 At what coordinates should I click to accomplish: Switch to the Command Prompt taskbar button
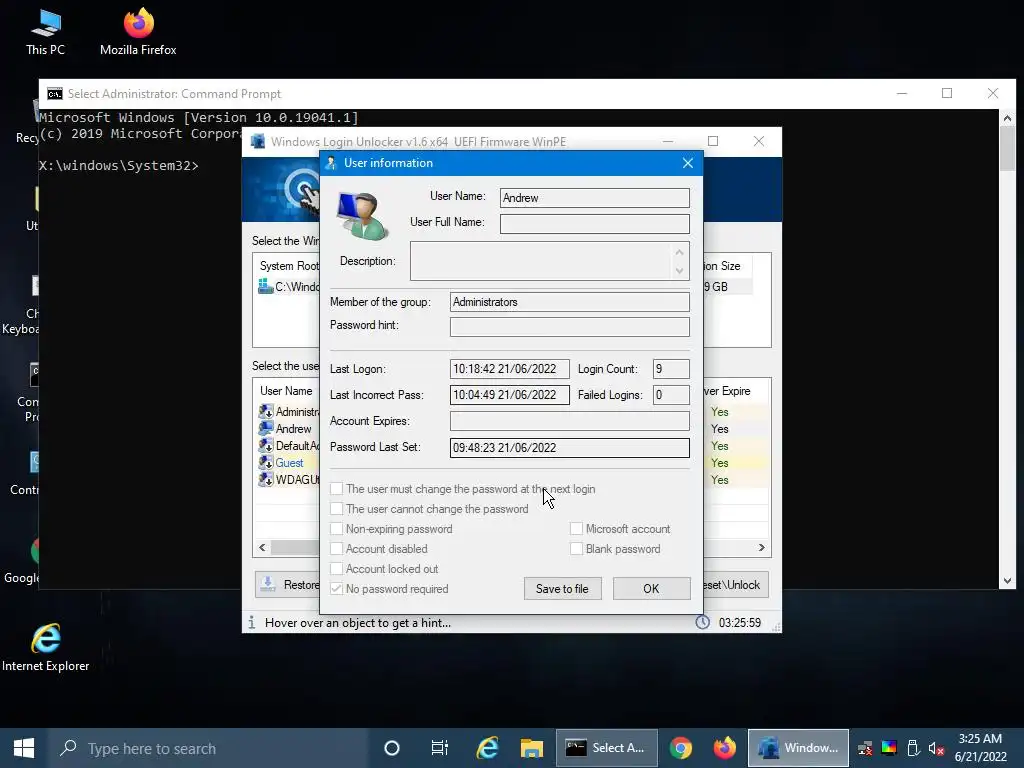tap(607, 748)
